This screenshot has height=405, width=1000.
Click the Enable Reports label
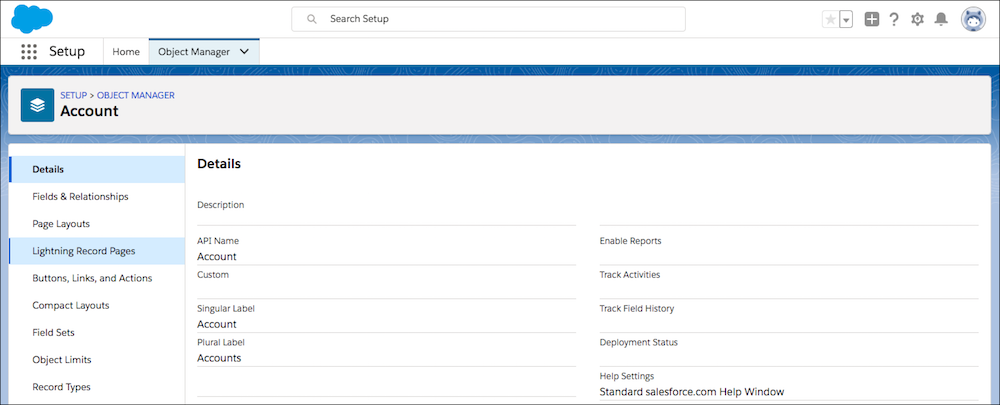coord(630,241)
